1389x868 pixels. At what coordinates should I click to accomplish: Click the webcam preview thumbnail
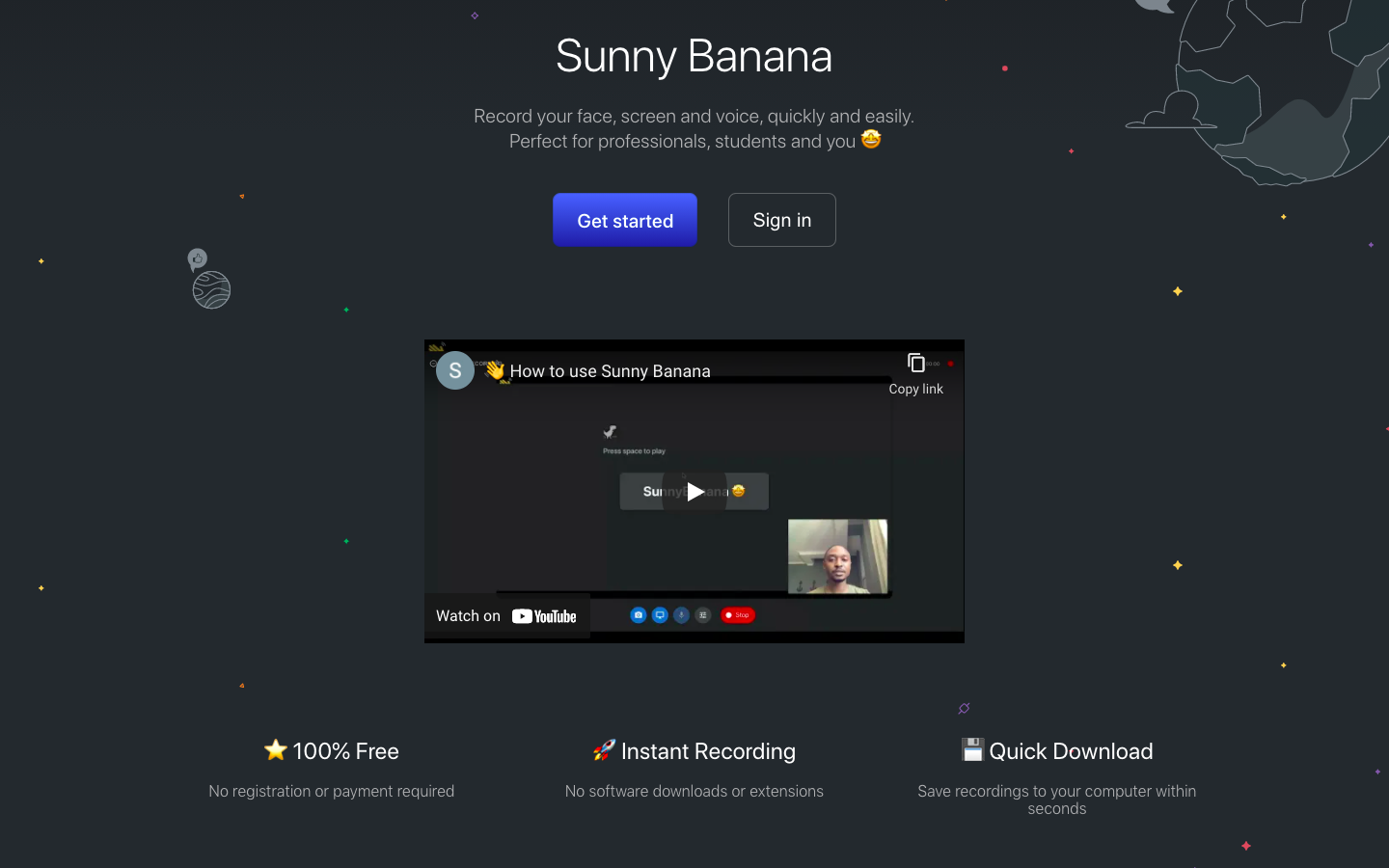837,556
